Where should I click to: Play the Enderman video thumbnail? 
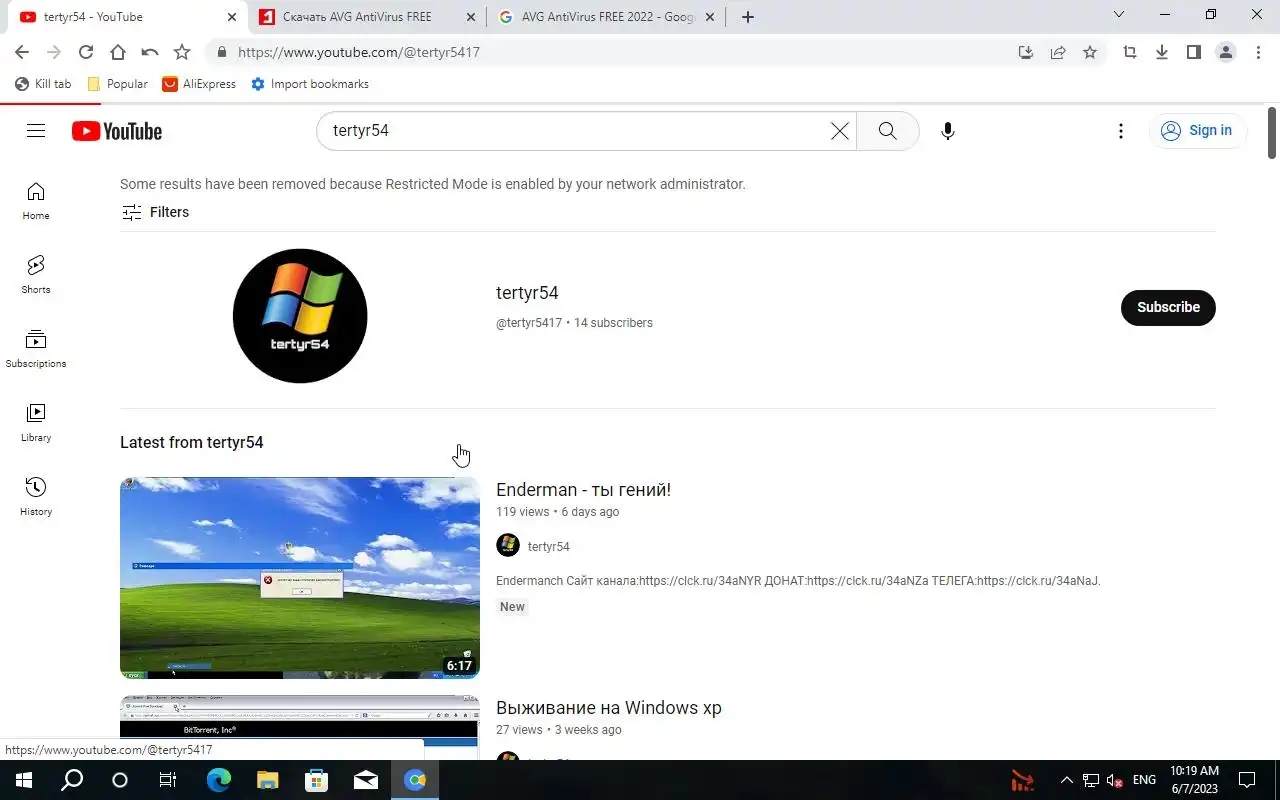pyautogui.click(x=300, y=578)
